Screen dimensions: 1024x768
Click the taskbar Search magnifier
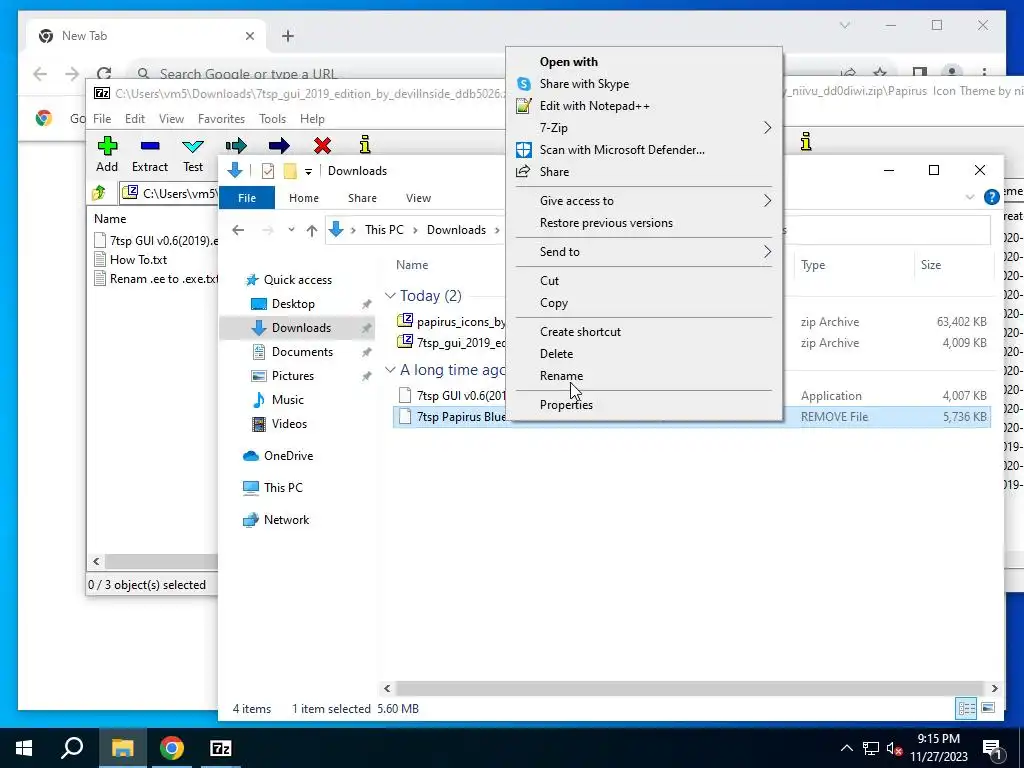pos(72,748)
